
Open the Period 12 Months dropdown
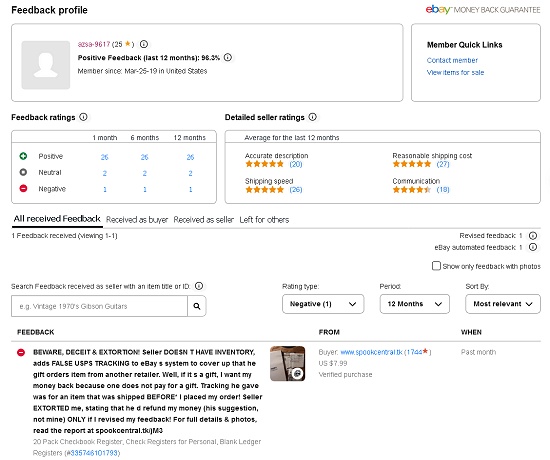[415, 304]
